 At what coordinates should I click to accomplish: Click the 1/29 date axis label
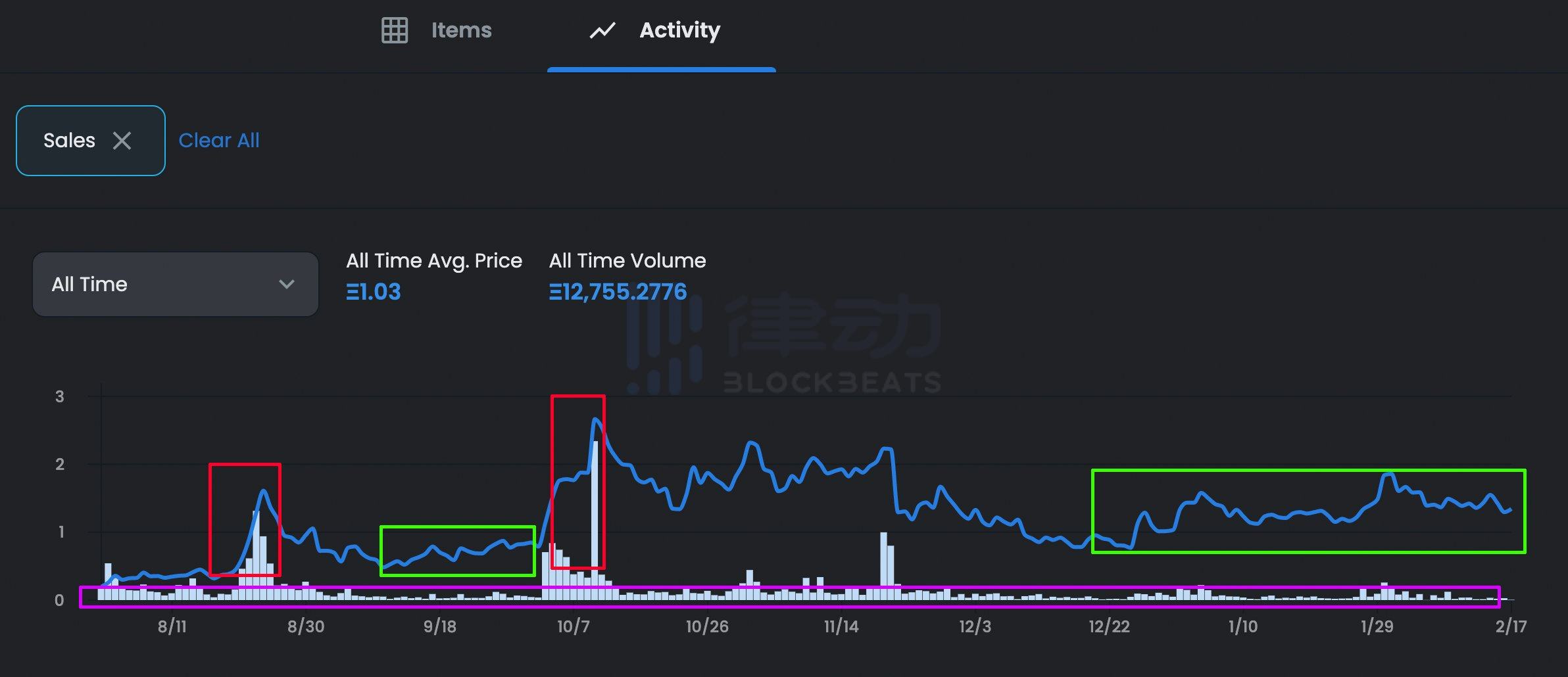click(x=1377, y=626)
